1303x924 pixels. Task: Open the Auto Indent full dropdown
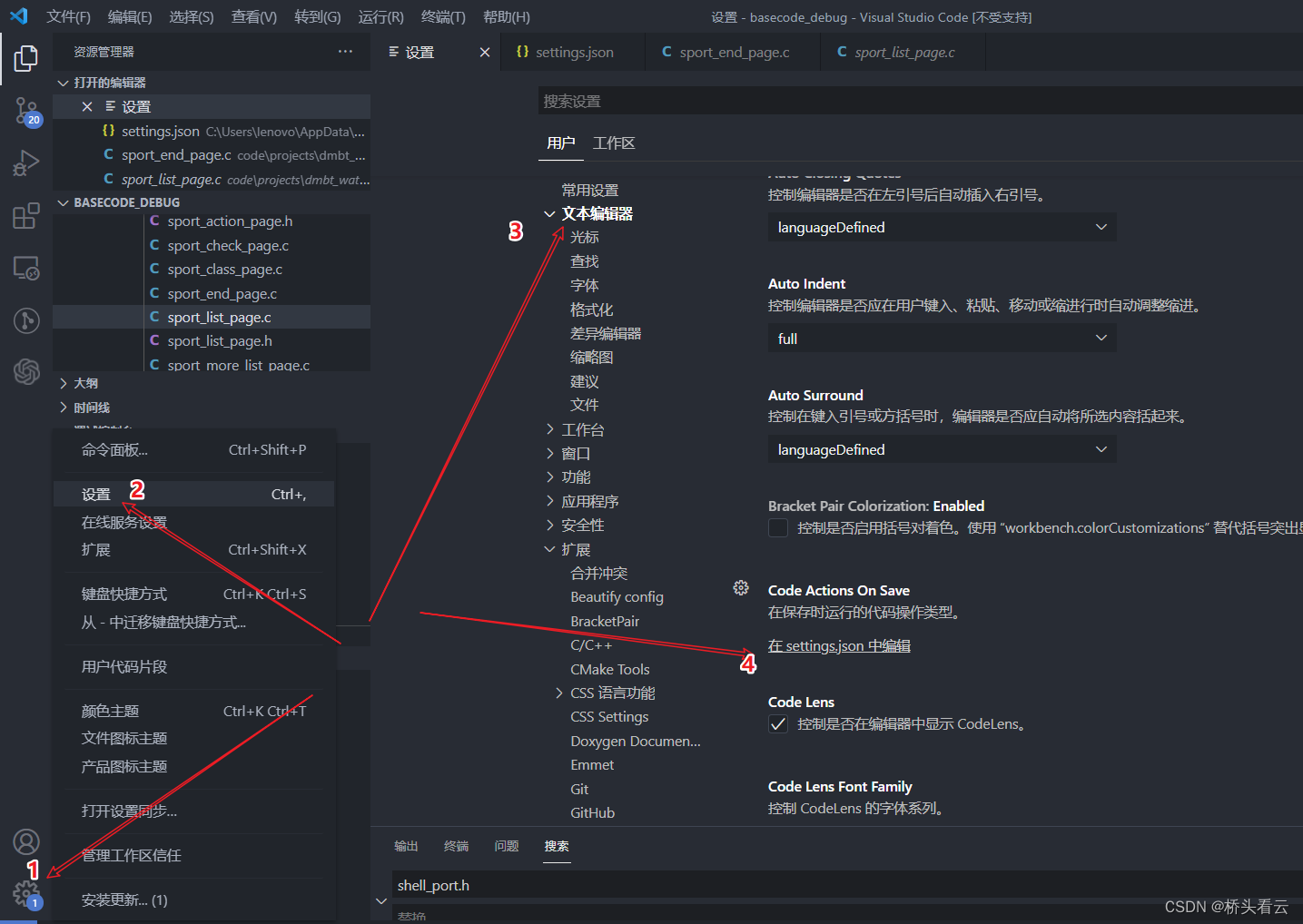[x=942, y=339]
